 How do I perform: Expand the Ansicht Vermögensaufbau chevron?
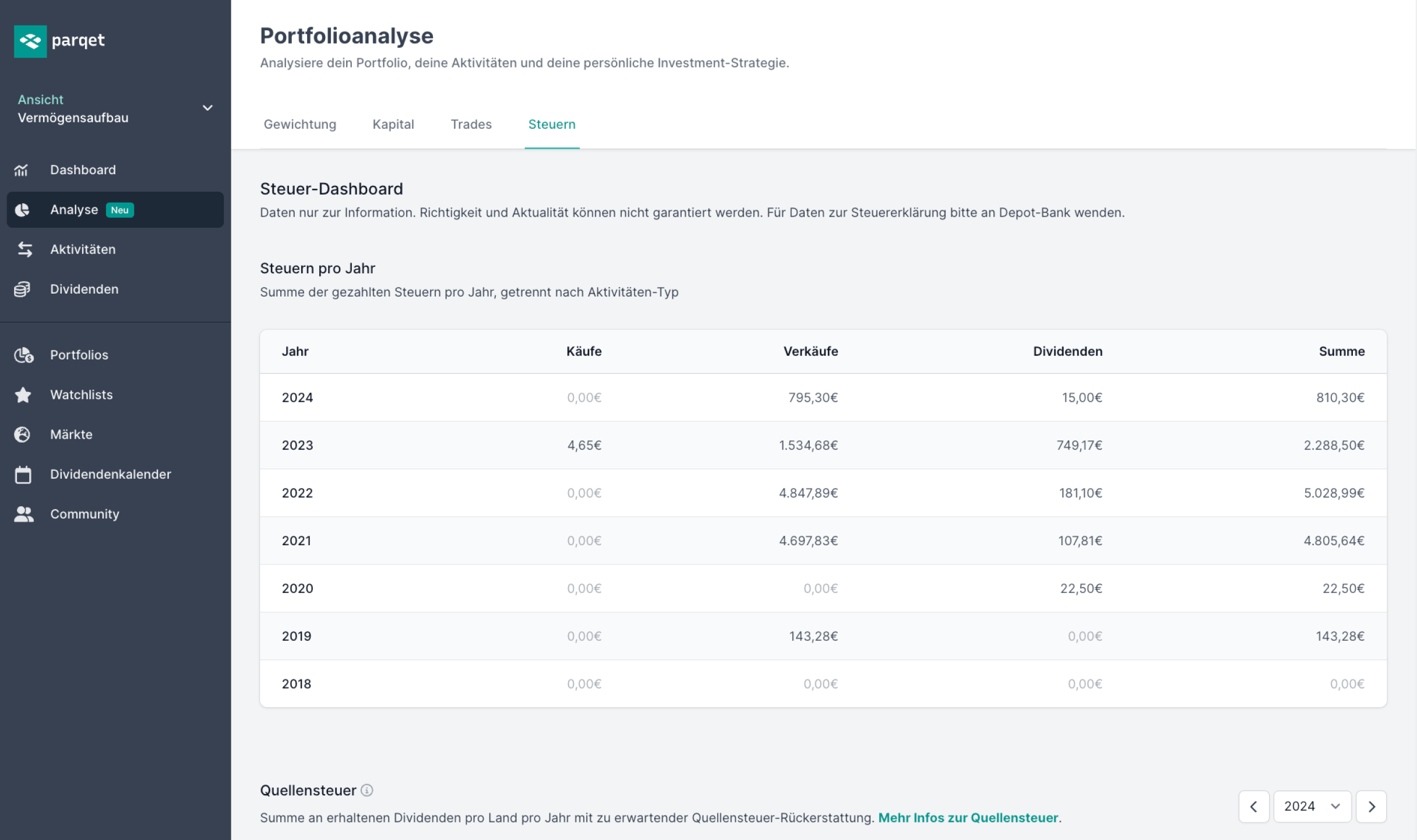coord(207,108)
